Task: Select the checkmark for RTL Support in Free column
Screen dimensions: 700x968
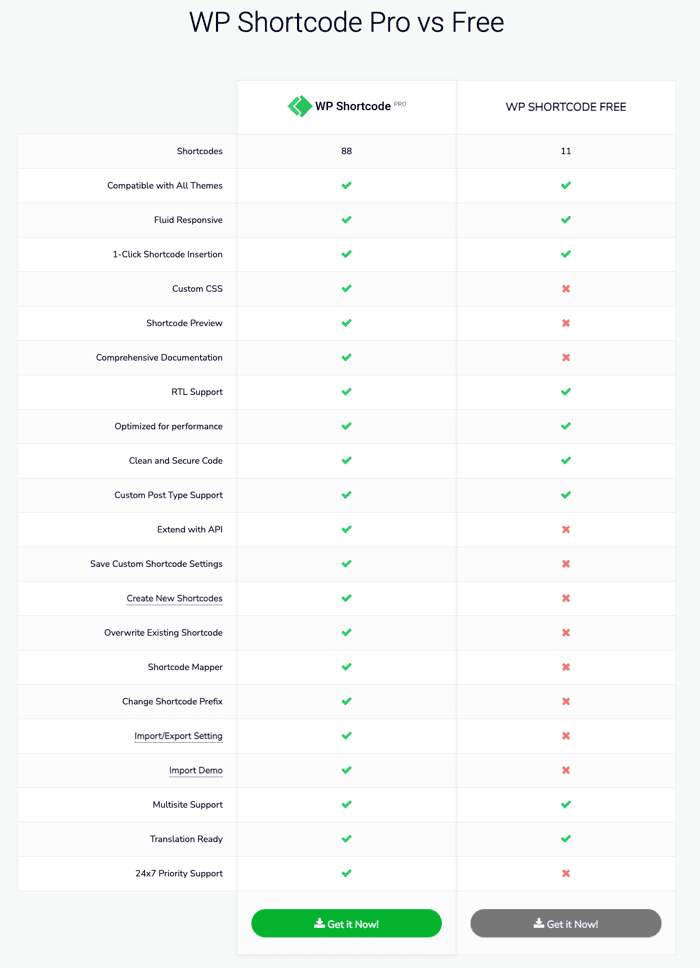Action: coord(565,392)
